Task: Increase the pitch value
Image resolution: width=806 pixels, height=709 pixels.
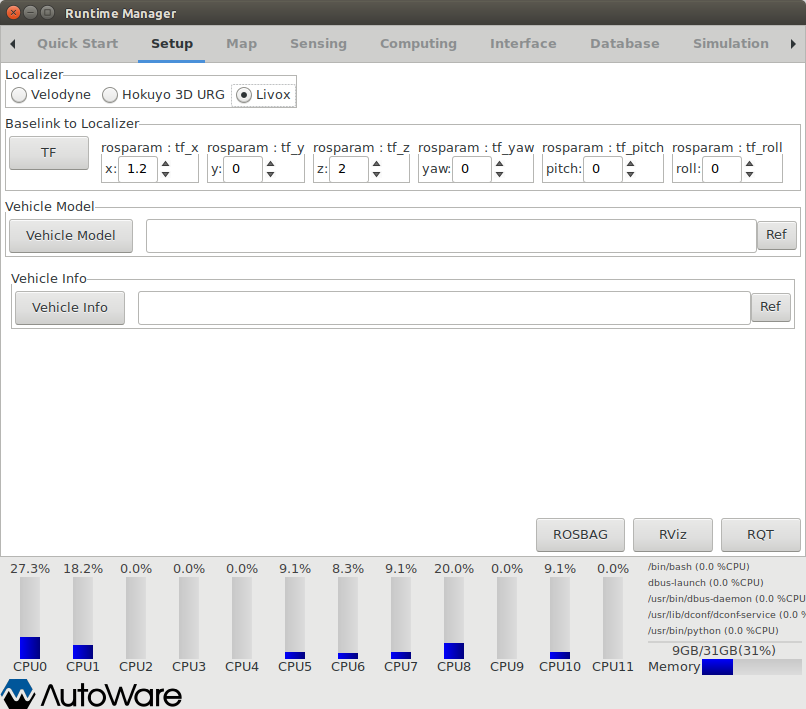Action: 630,164
